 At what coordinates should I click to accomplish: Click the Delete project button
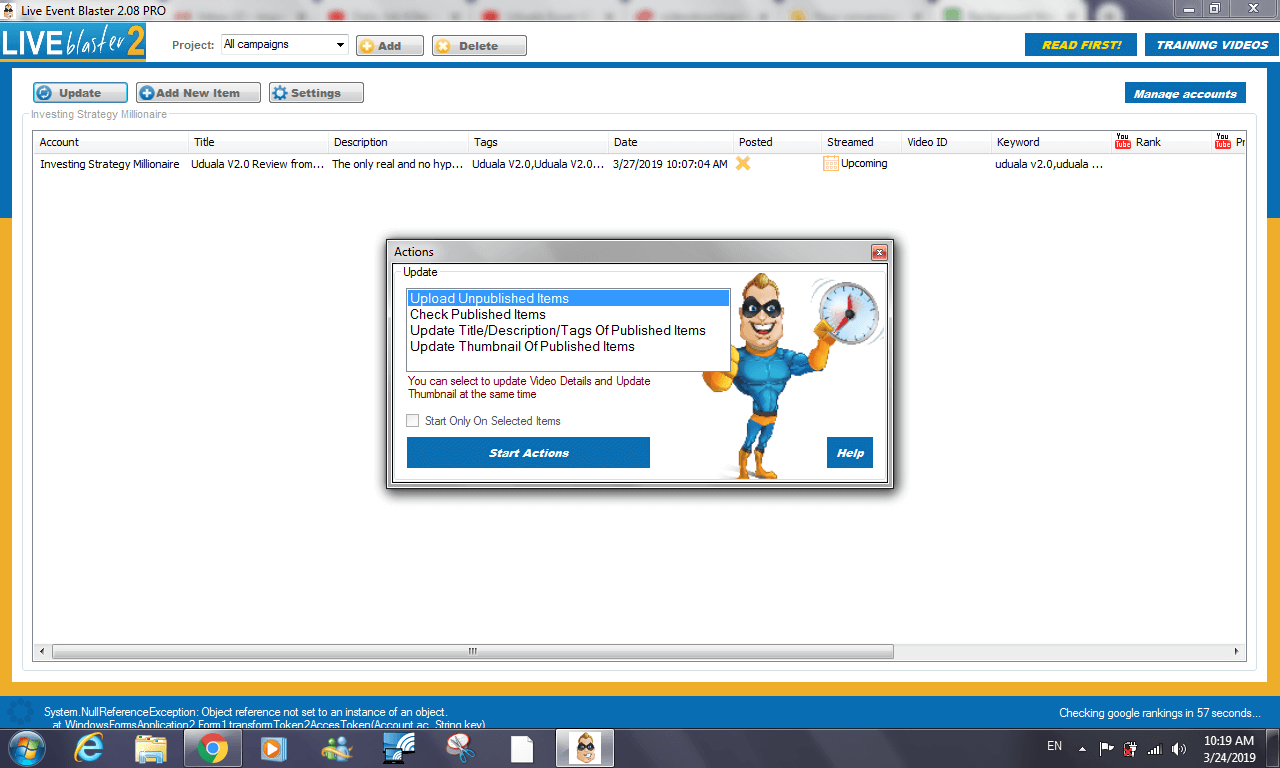[479, 46]
